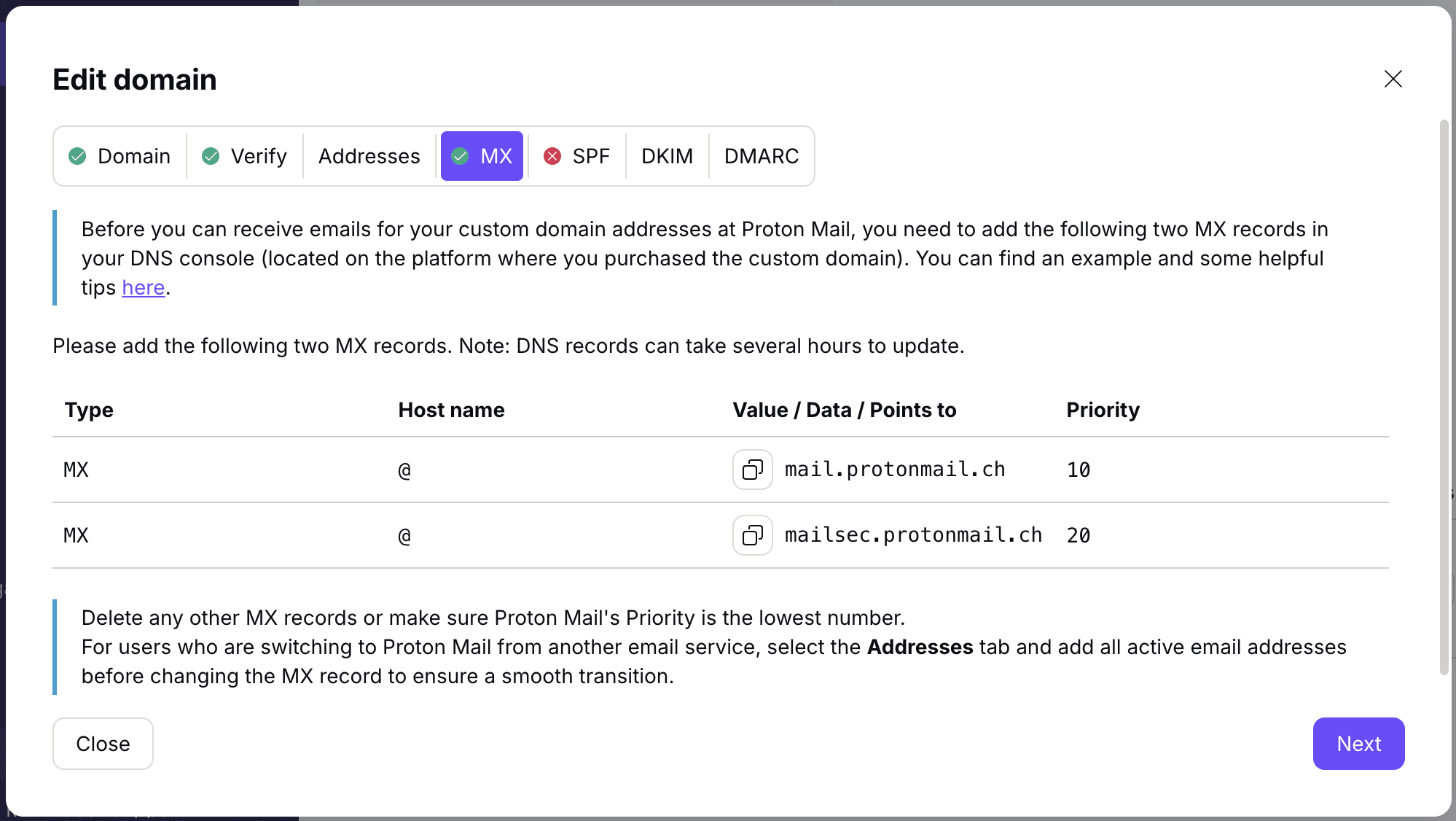Viewport: 1456px width, 821px height.
Task: Open the helpful tips via the here link
Action: (x=143, y=288)
